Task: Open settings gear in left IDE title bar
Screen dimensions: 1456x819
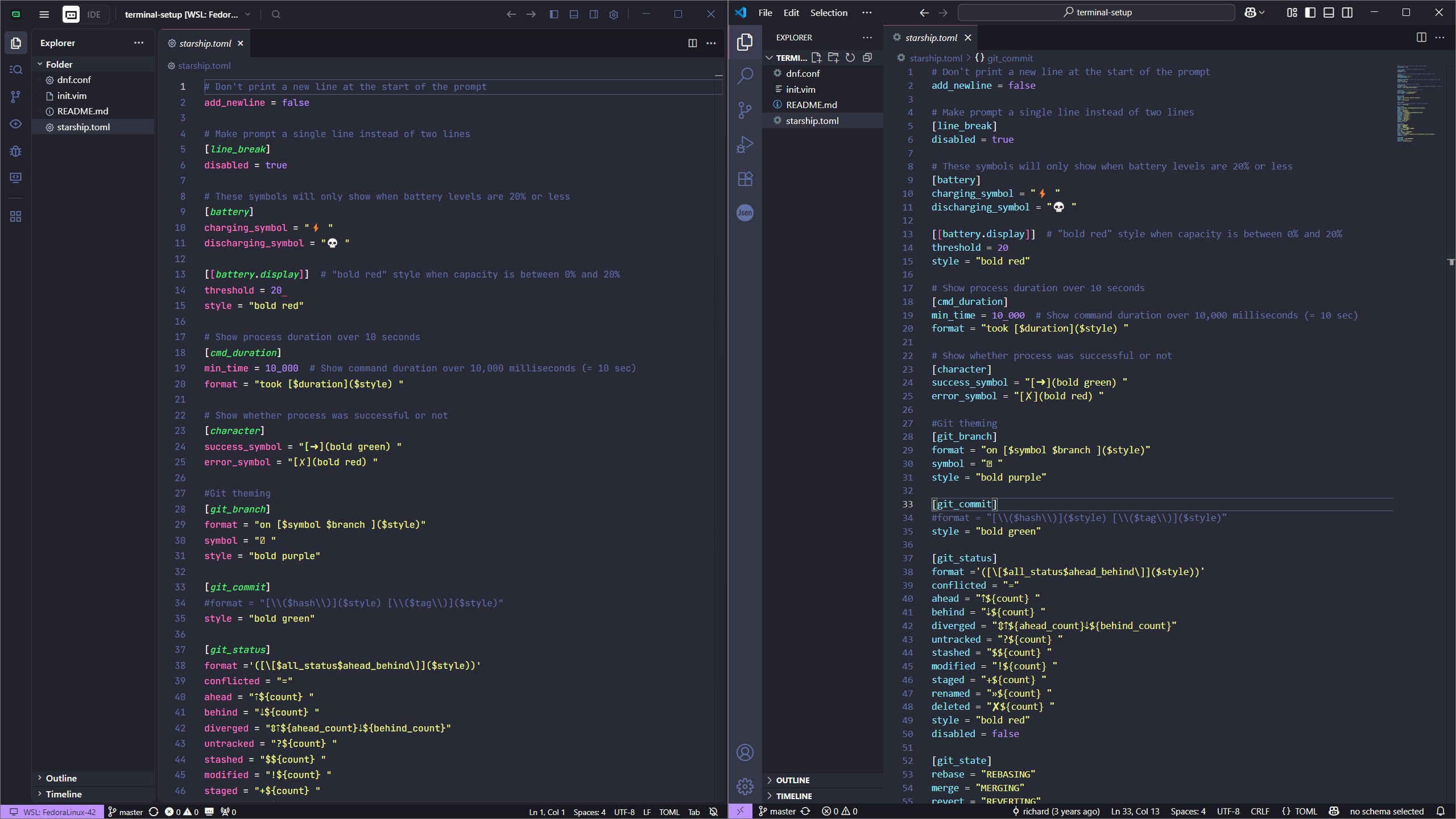Action: tap(614, 14)
